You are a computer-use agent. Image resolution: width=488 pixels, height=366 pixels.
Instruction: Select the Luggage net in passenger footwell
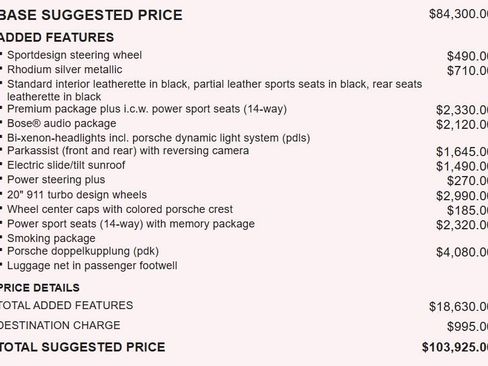pyautogui.click(x=92, y=266)
